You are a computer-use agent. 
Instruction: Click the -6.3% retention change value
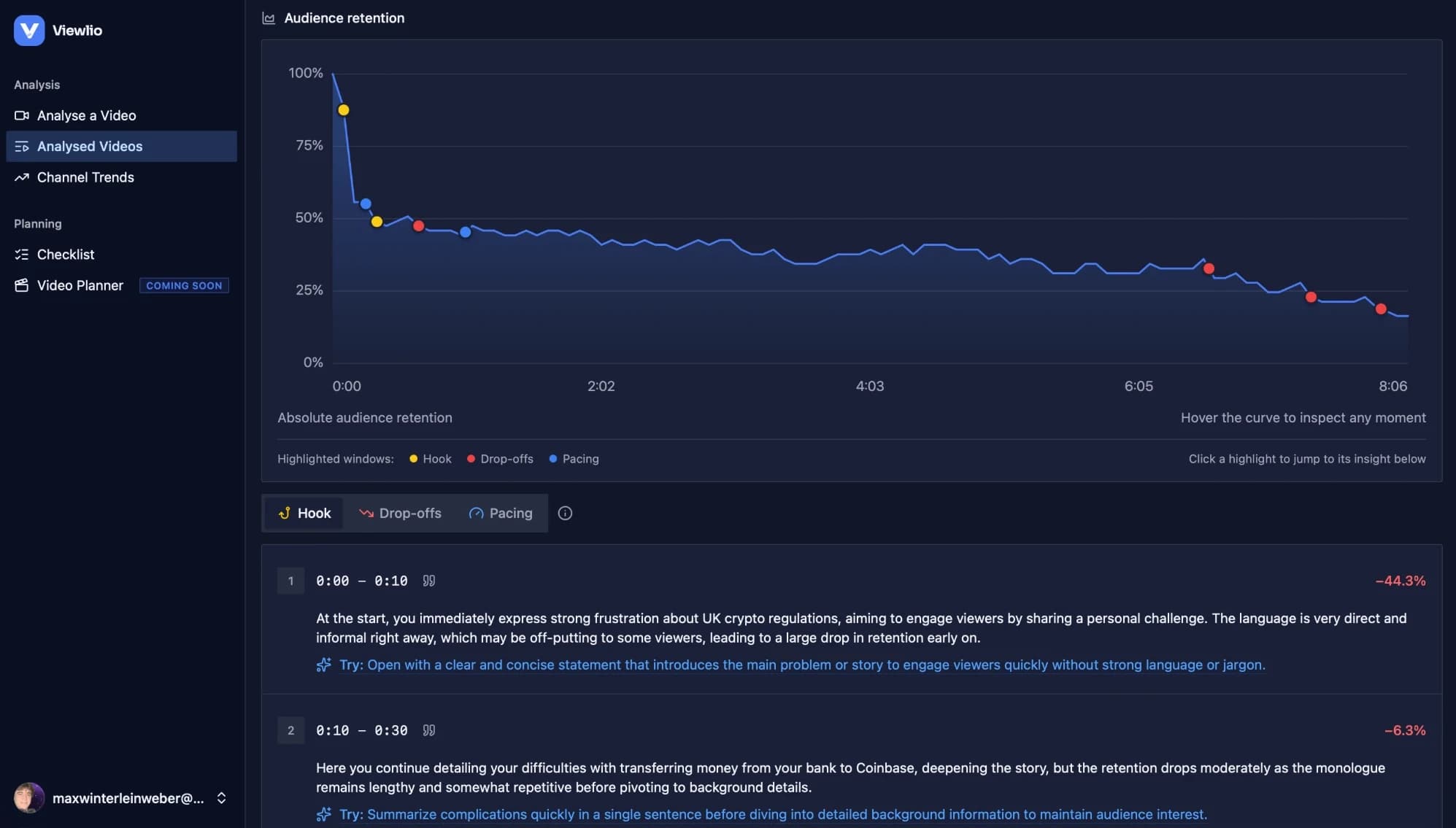pos(1405,730)
